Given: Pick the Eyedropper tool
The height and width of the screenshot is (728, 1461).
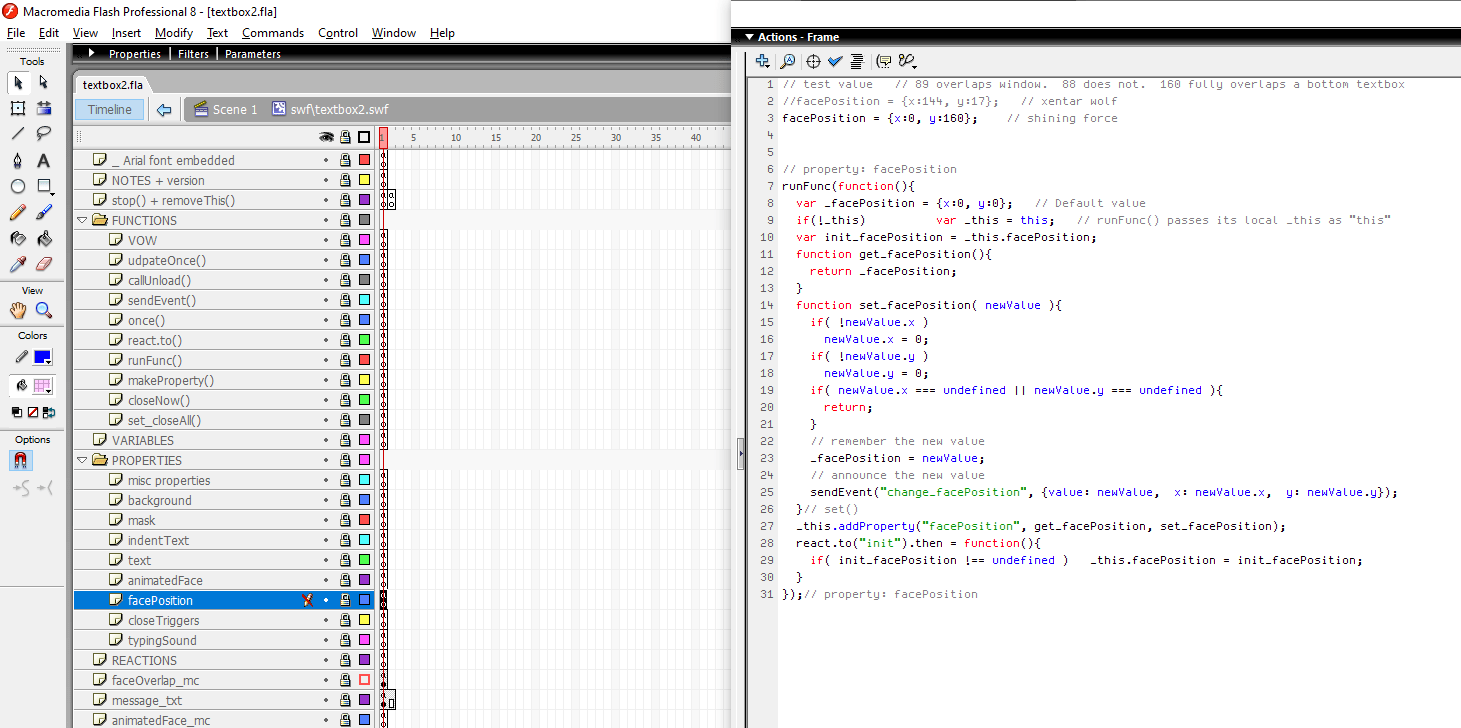Looking at the screenshot, I should (18, 264).
